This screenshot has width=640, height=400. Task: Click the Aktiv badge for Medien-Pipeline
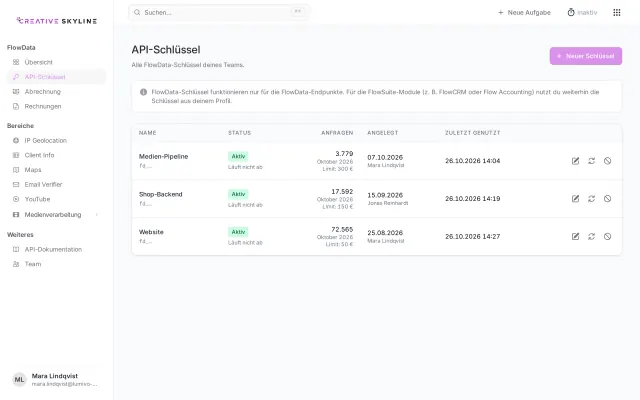238,156
